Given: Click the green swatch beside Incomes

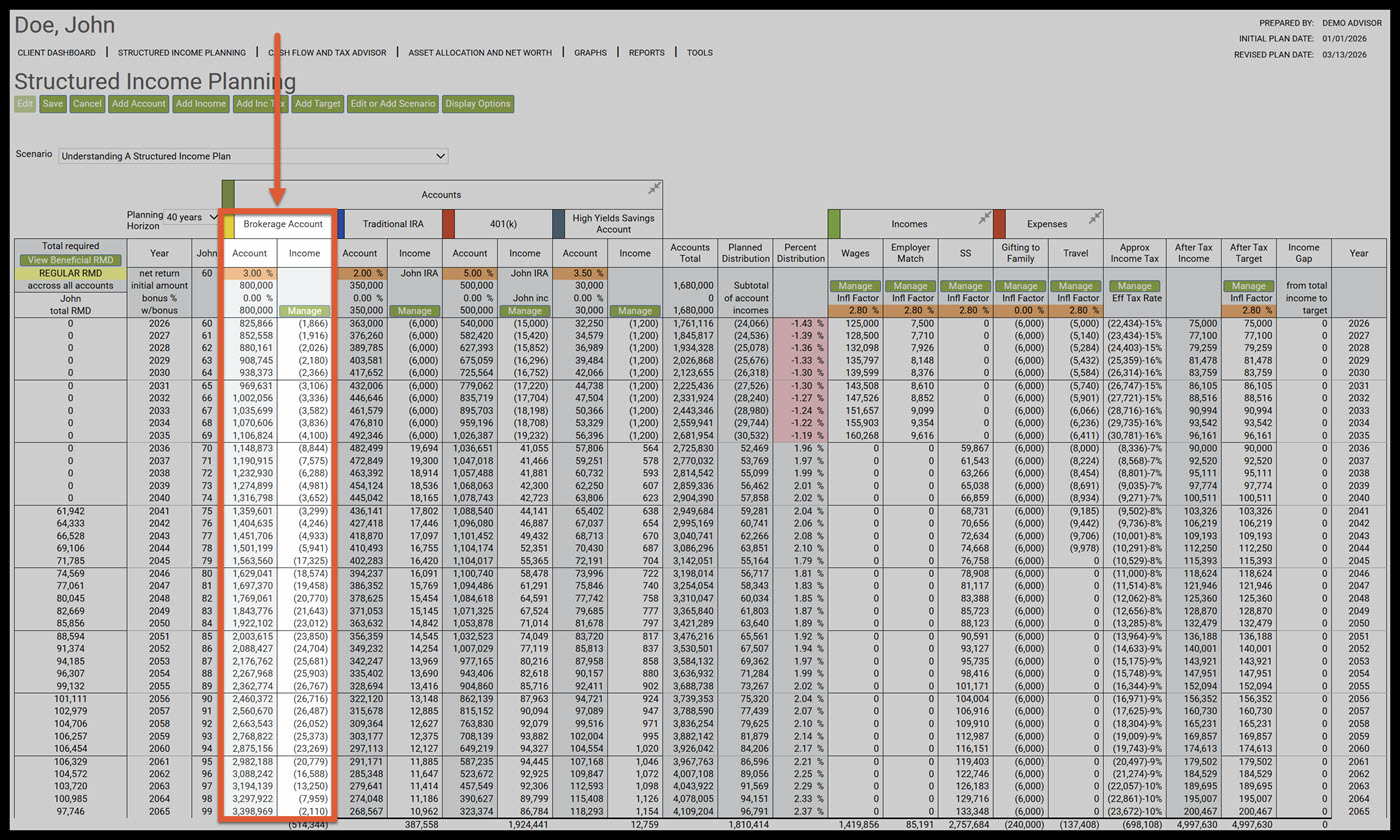Looking at the screenshot, I should [x=833, y=224].
